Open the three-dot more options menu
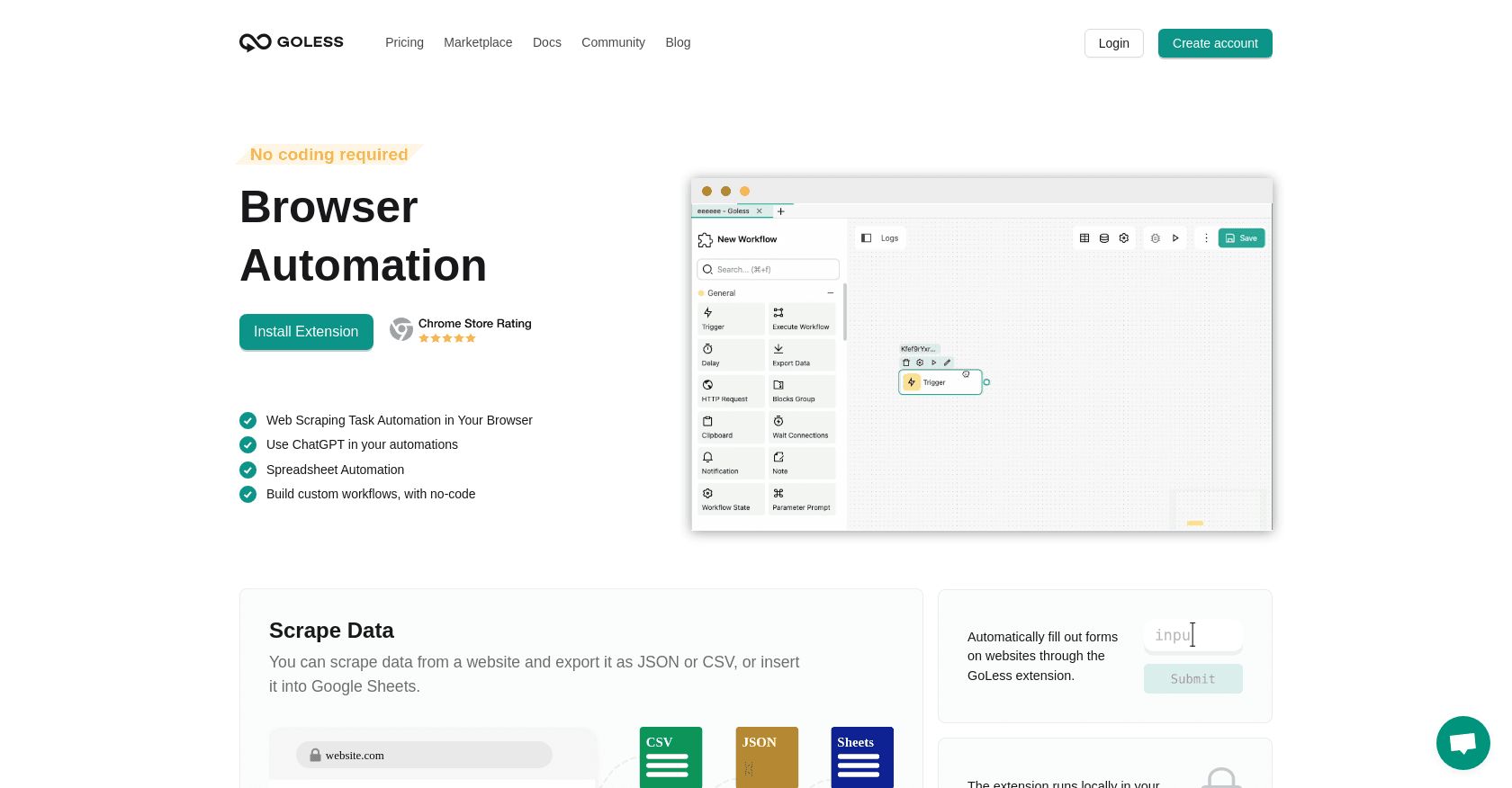The height and width of the screenshot is (788, 1512). pos(1206,238)
